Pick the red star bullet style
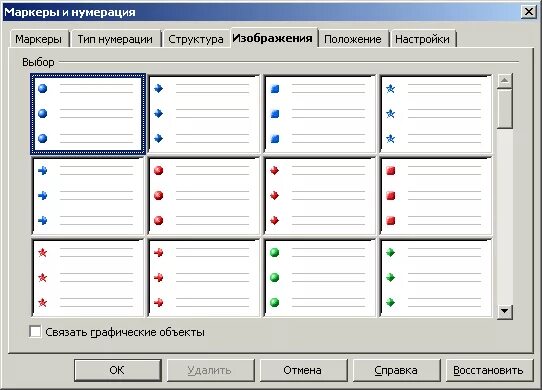 pos(88,278)
